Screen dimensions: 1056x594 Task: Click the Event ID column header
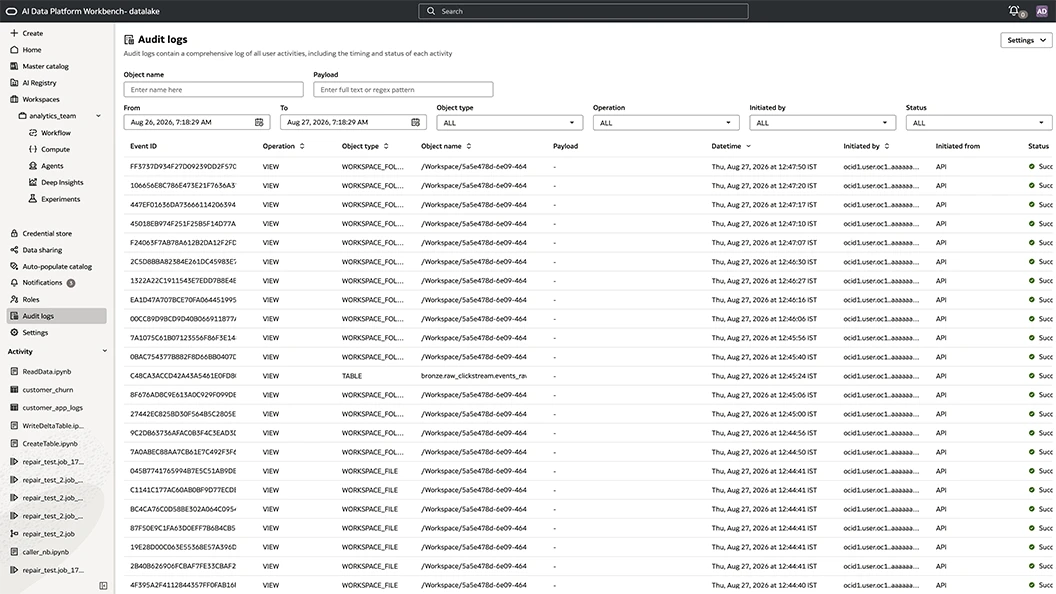[x=143, y=146]
